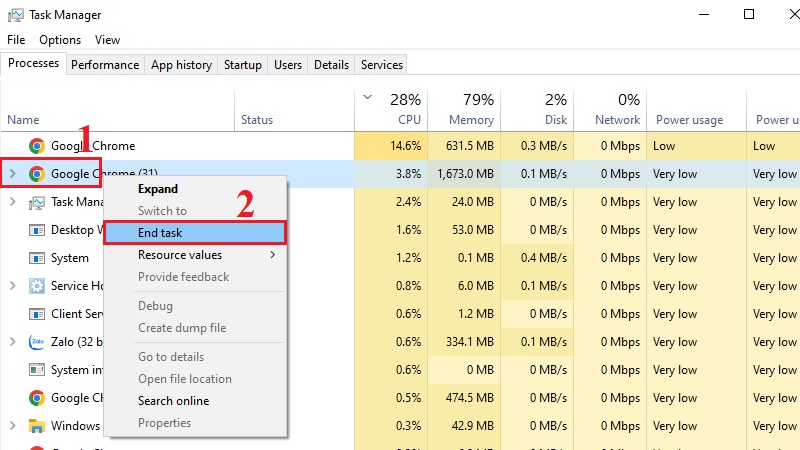The image size is (800, 450).
Task: Sort processes by the Status column
Action: coord(294,111)
